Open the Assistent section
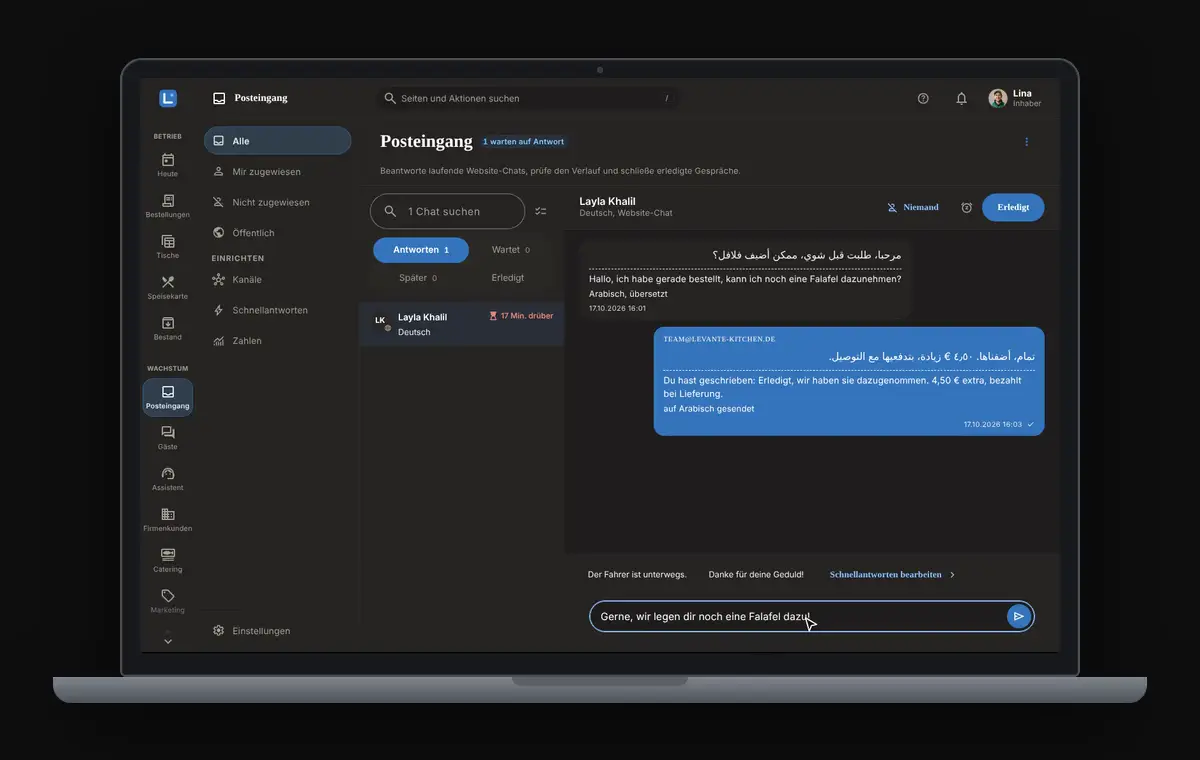 coord(167,480)
